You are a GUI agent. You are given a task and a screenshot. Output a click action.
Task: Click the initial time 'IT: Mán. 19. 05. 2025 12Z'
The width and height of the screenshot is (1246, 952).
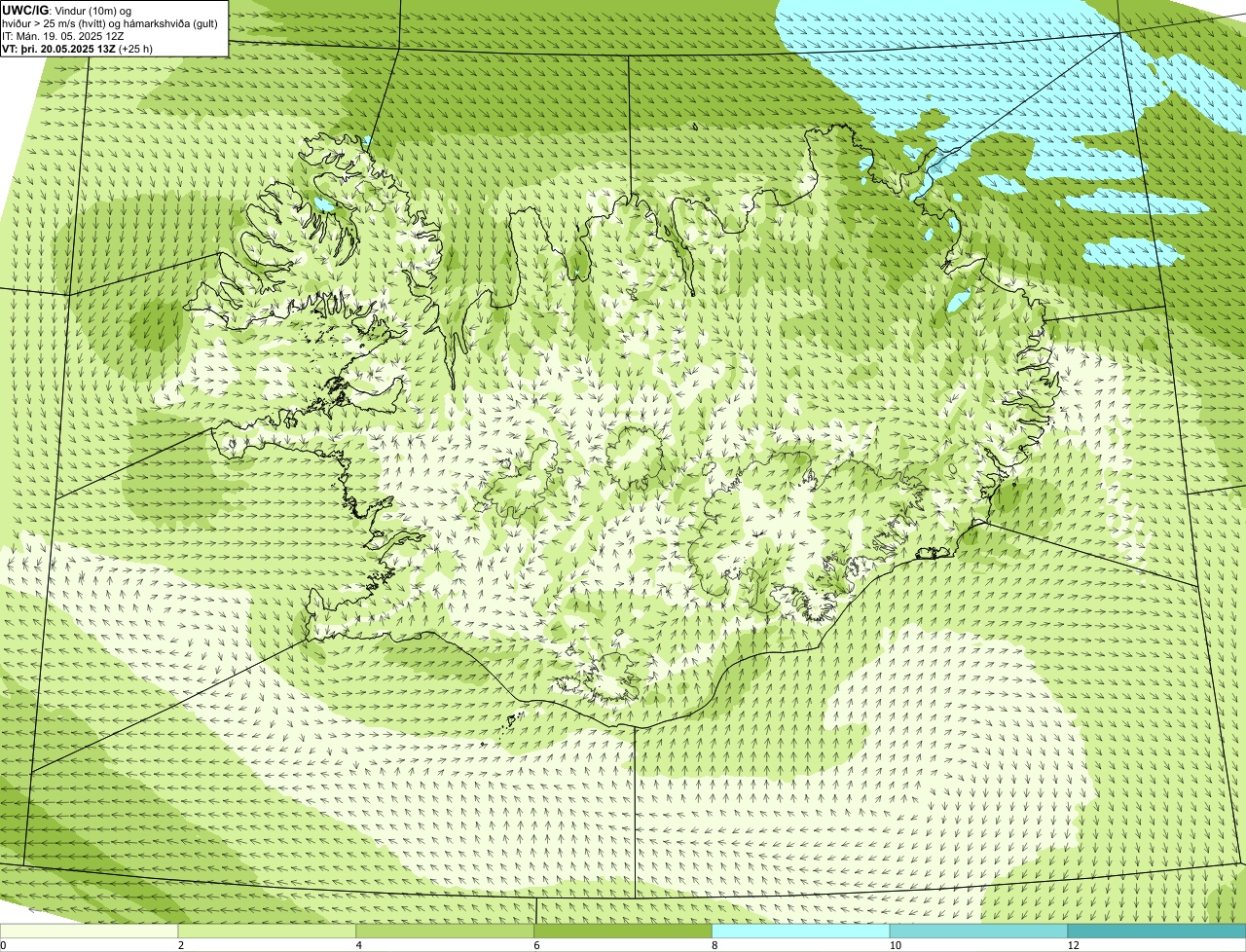click(x=63, y=36)
